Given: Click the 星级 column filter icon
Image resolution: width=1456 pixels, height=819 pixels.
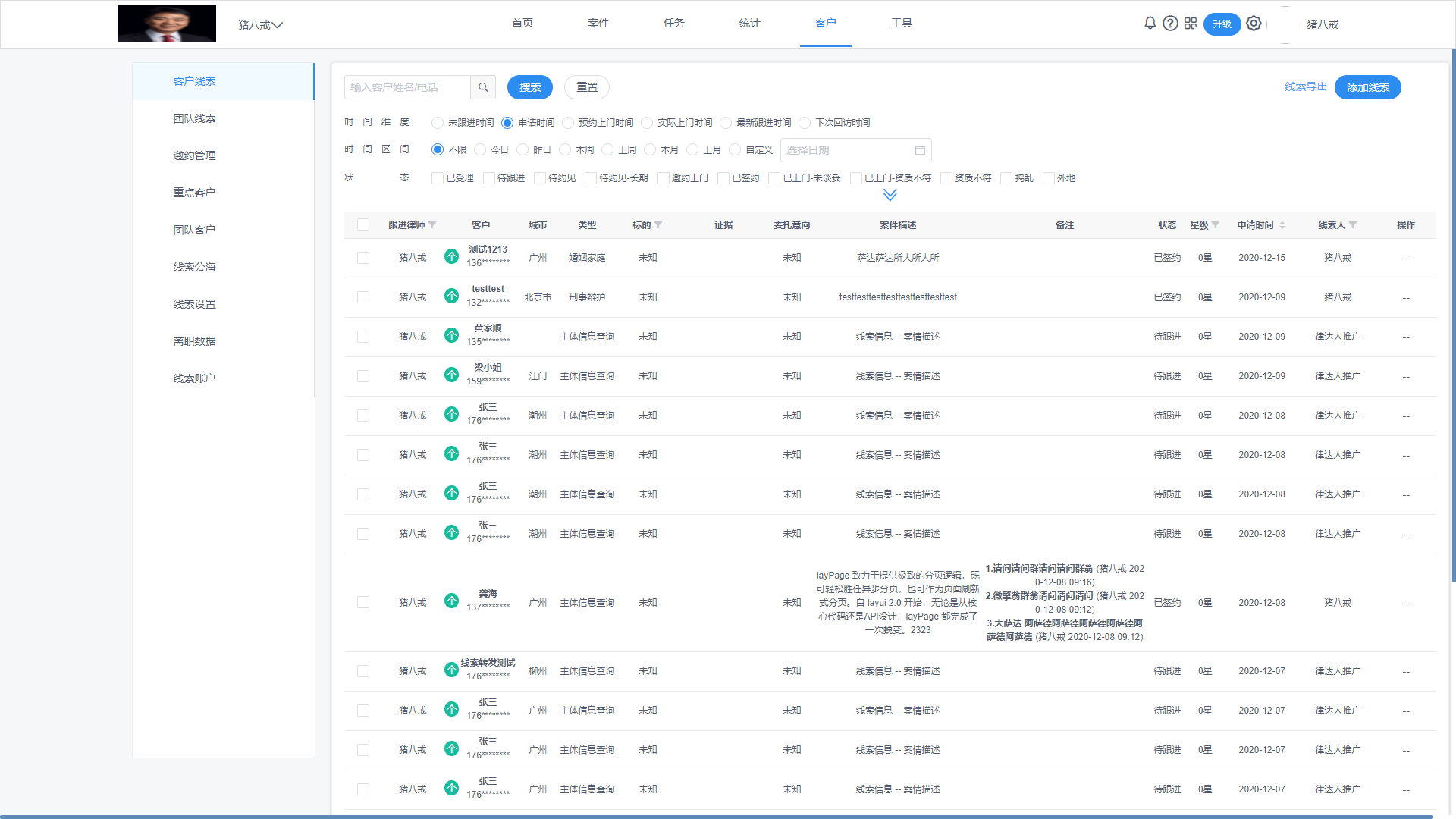Looking at the screenshot, I should point(1216,225).
